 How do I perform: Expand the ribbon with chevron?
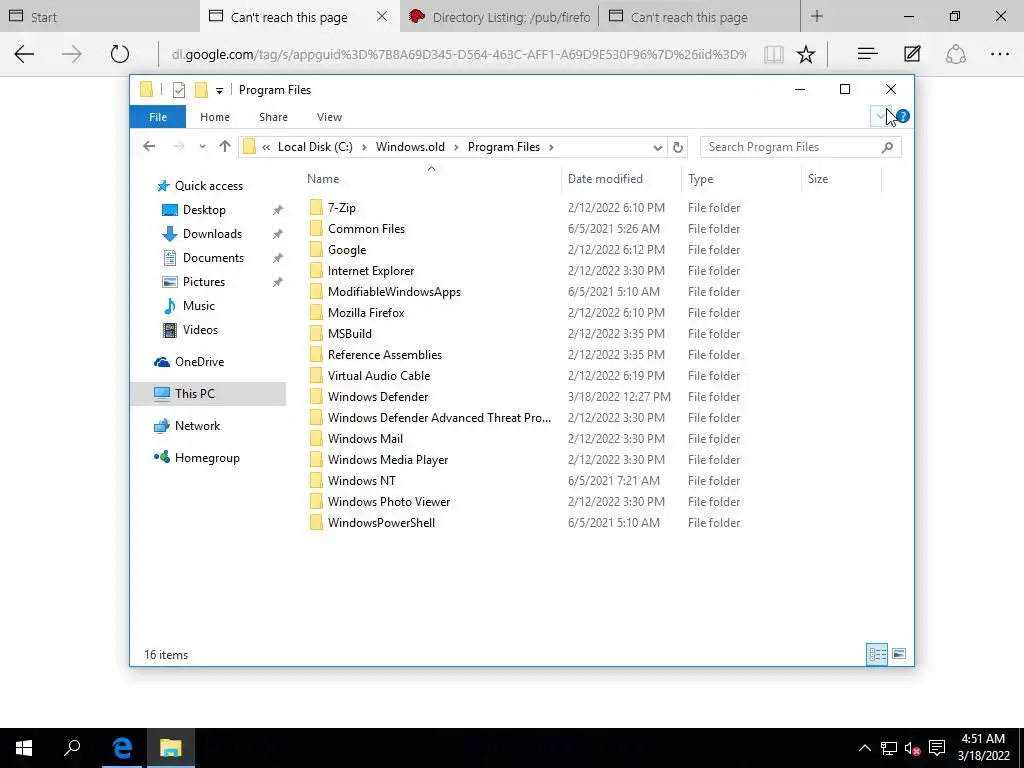click(x=880, y=116)
